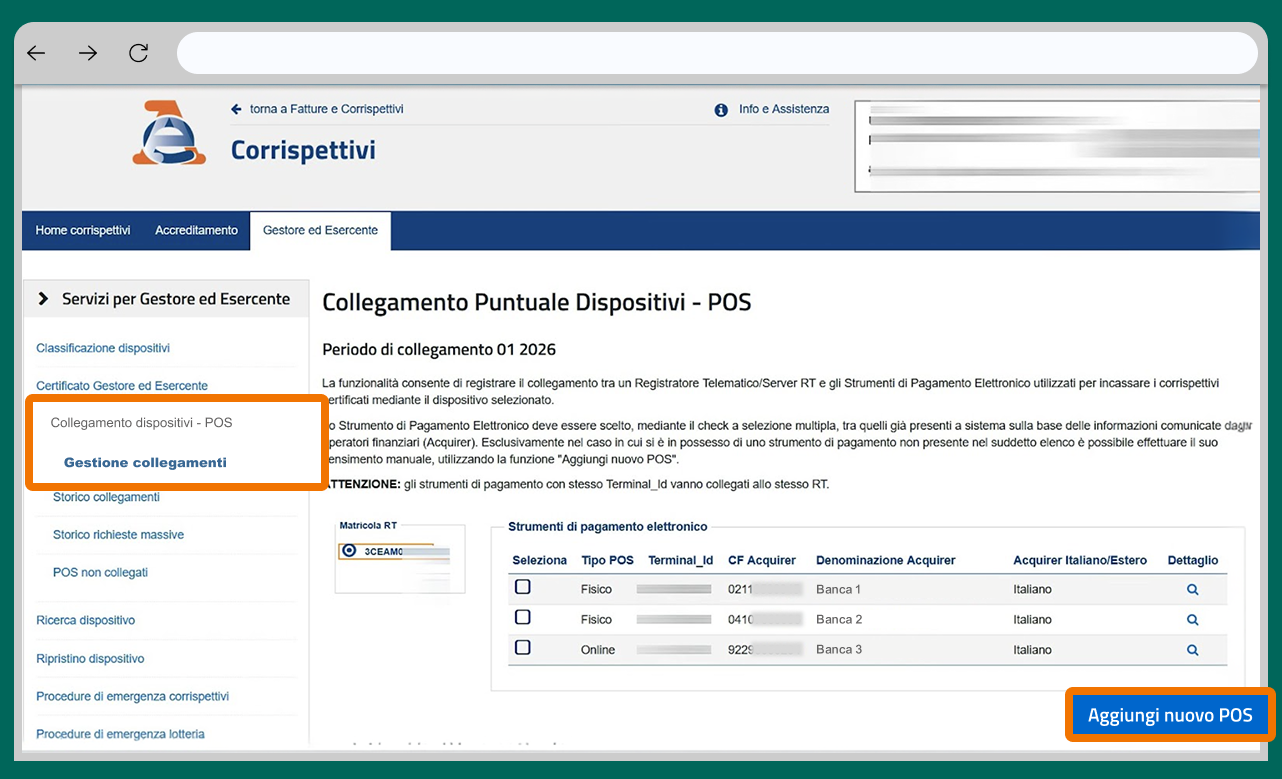Select the Matricola RT radio button
Viewport: 1282px width, 779px height.
349,551
